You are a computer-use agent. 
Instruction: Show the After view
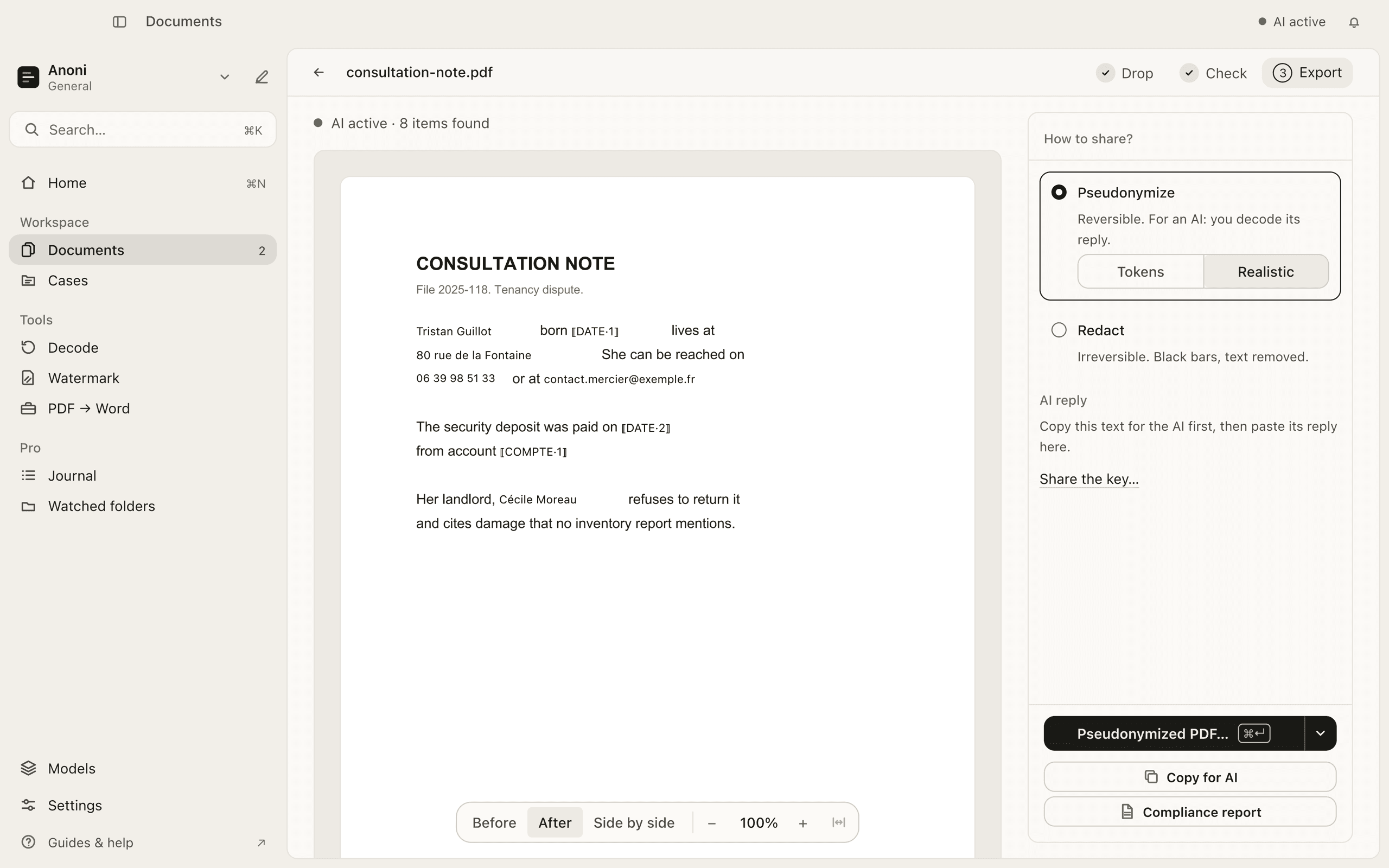(x=555, y=822)
